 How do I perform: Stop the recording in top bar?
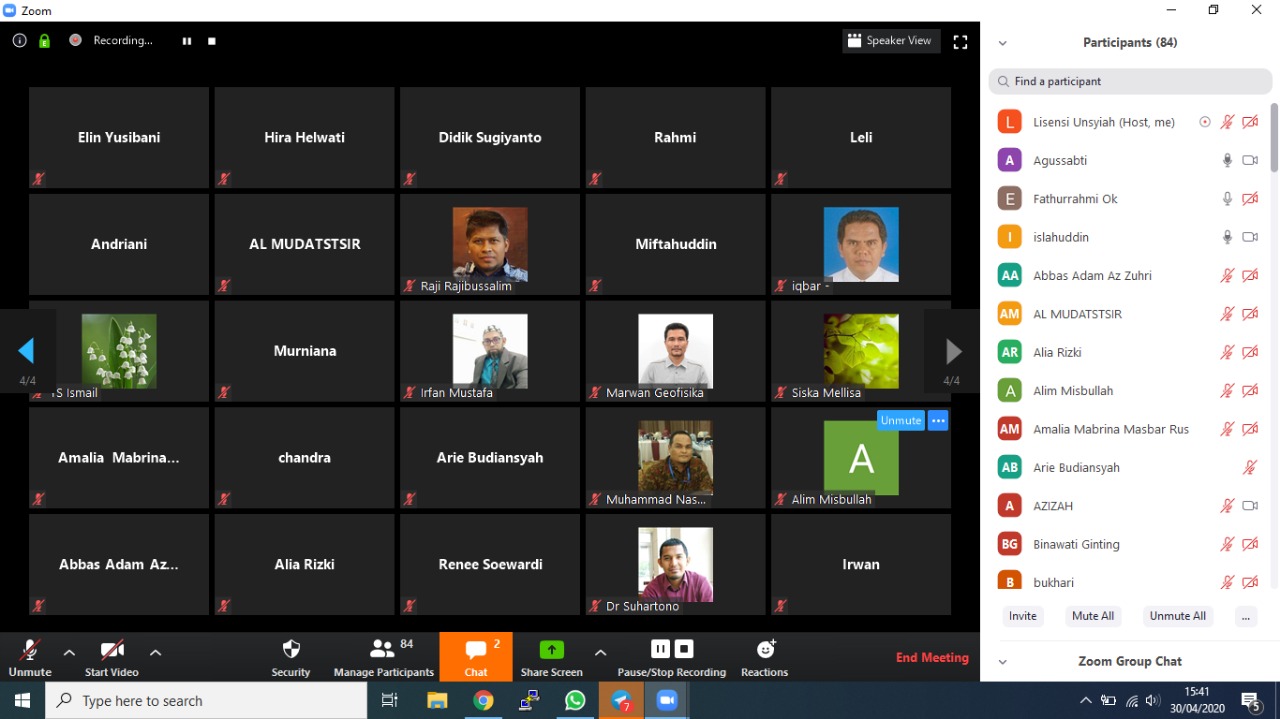[x=212, y=41]
